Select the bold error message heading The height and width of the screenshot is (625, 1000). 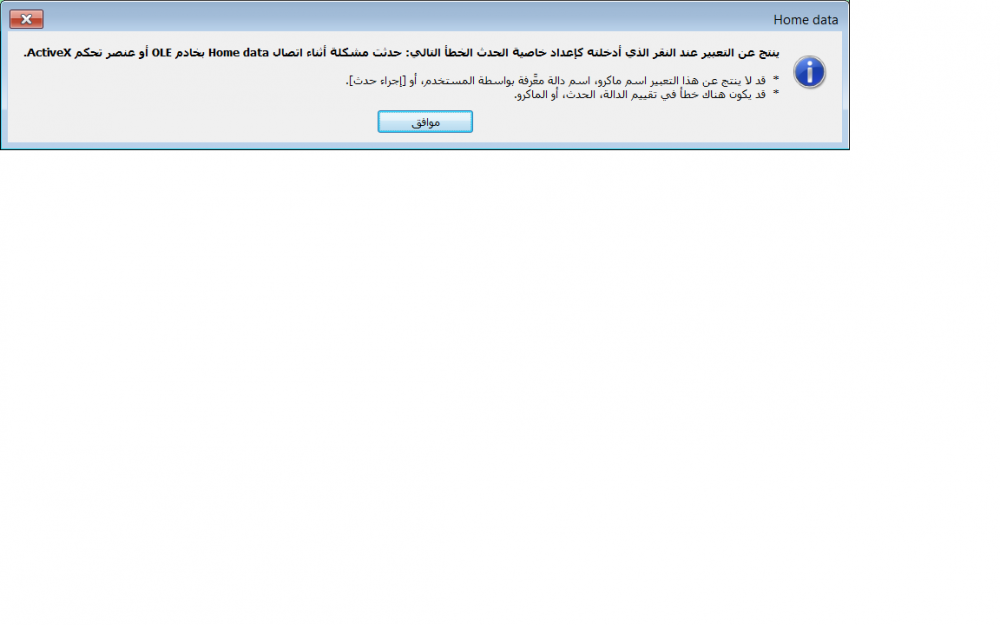click(x=402, y=53)
